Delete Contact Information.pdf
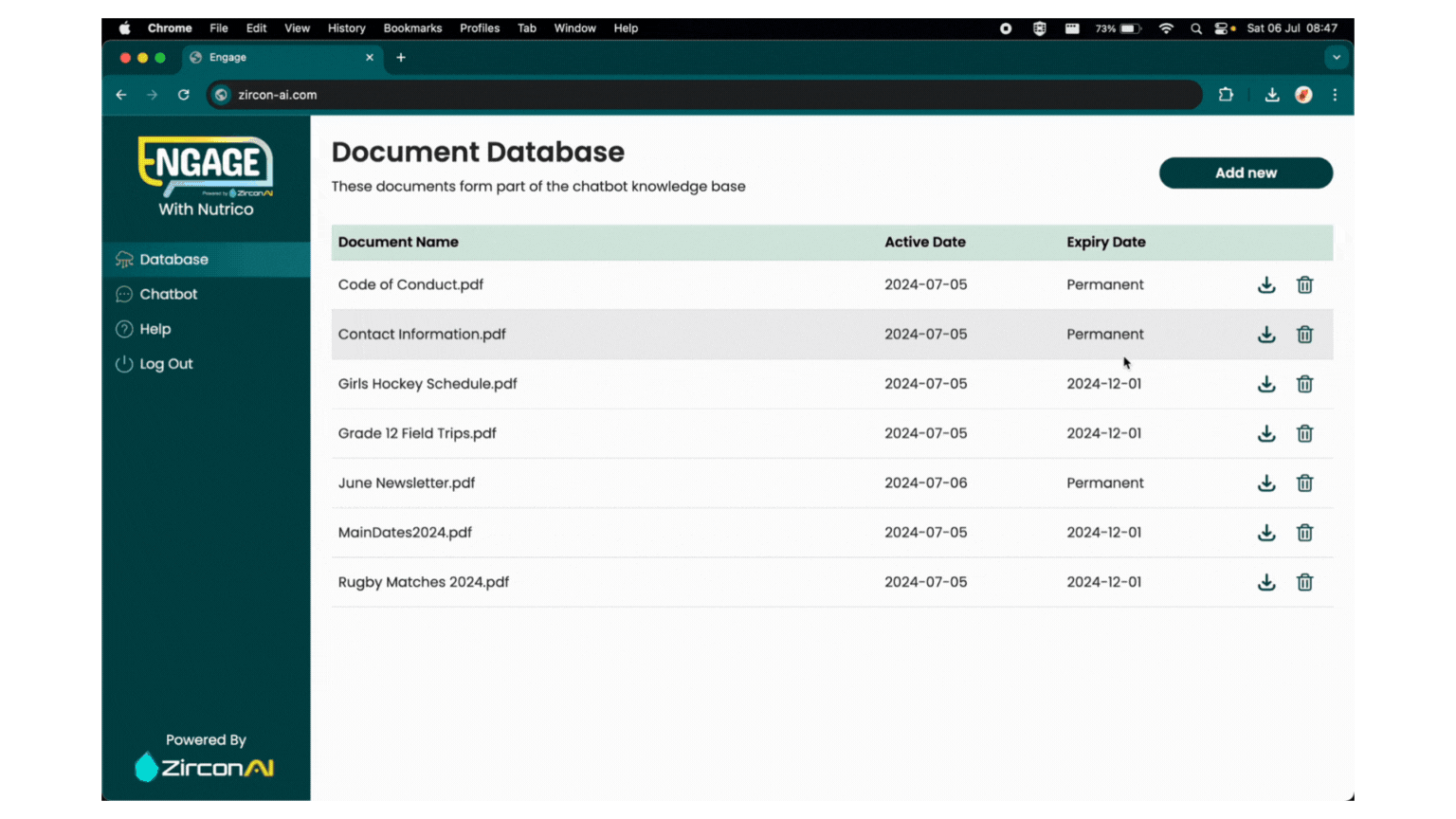This screenshot has height=819, width=1456. [x=1305, y=335]
